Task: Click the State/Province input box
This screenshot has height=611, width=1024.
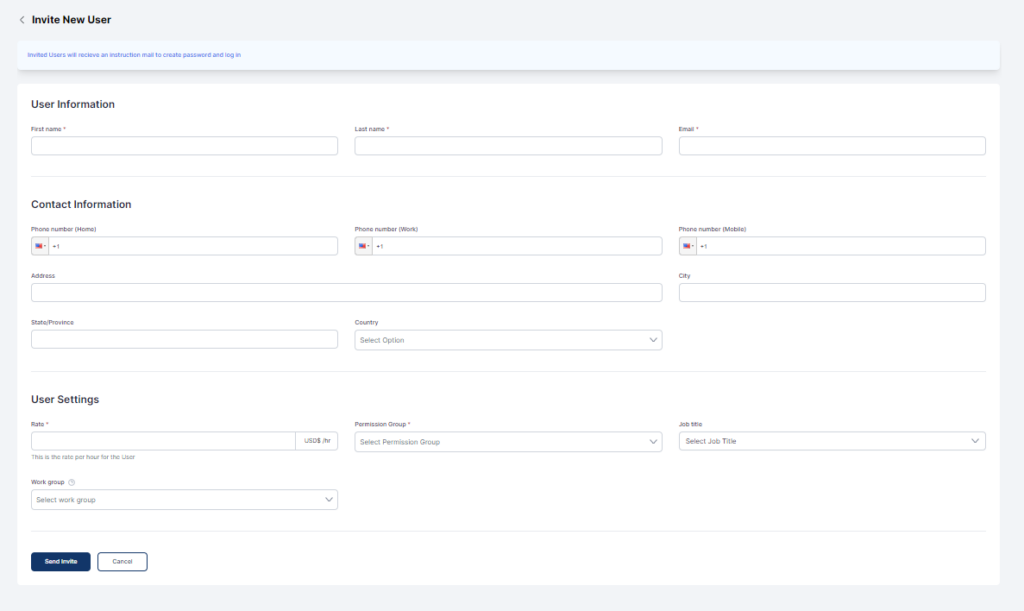Action: point(184,340)
